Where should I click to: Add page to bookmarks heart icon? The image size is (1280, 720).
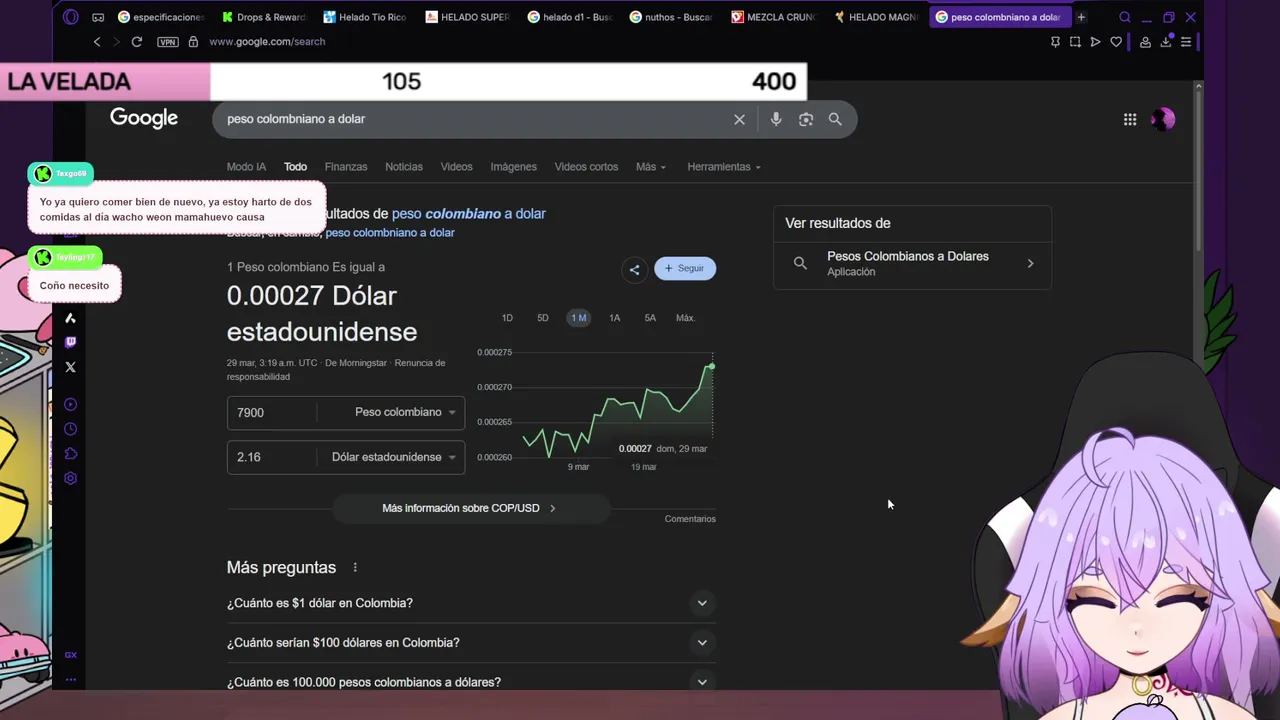coord(1116,41)
